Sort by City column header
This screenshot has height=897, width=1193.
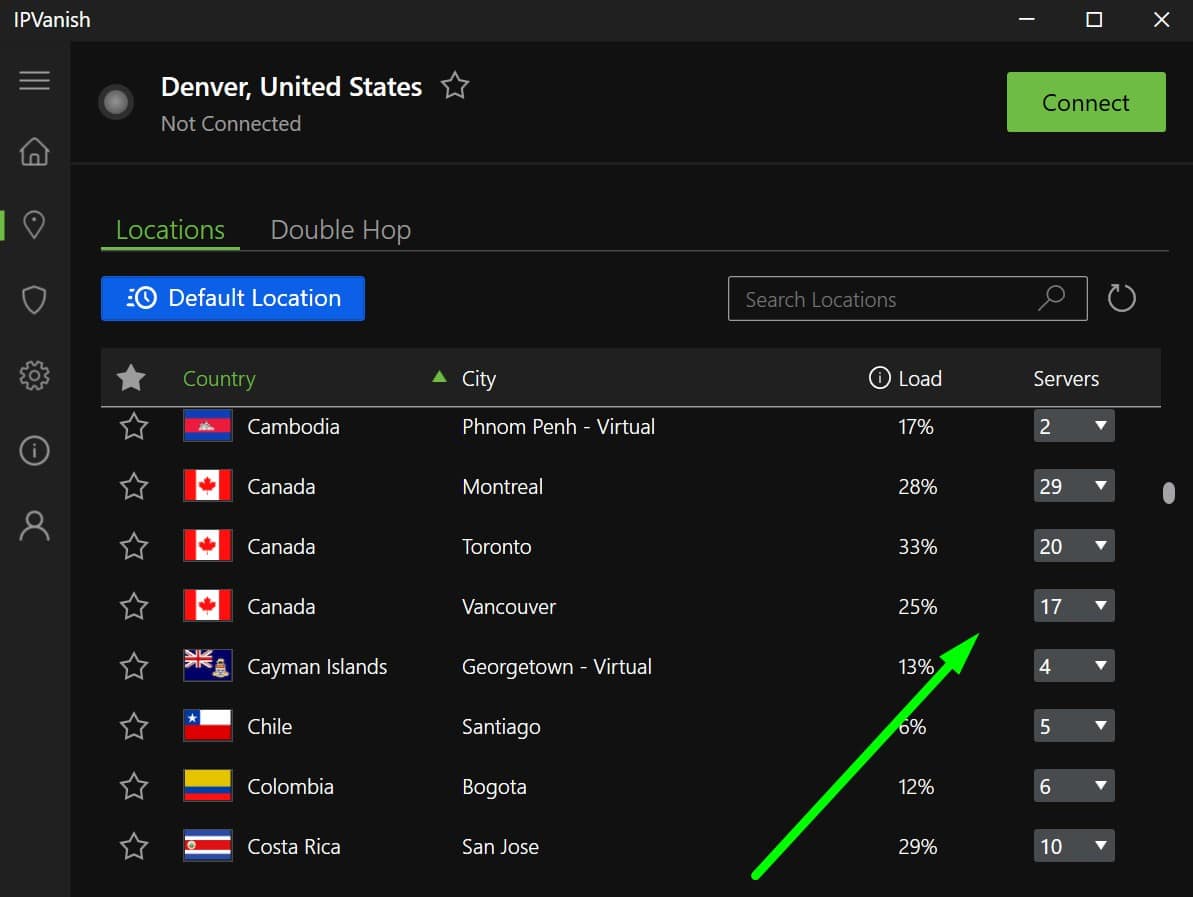(479, 379)
